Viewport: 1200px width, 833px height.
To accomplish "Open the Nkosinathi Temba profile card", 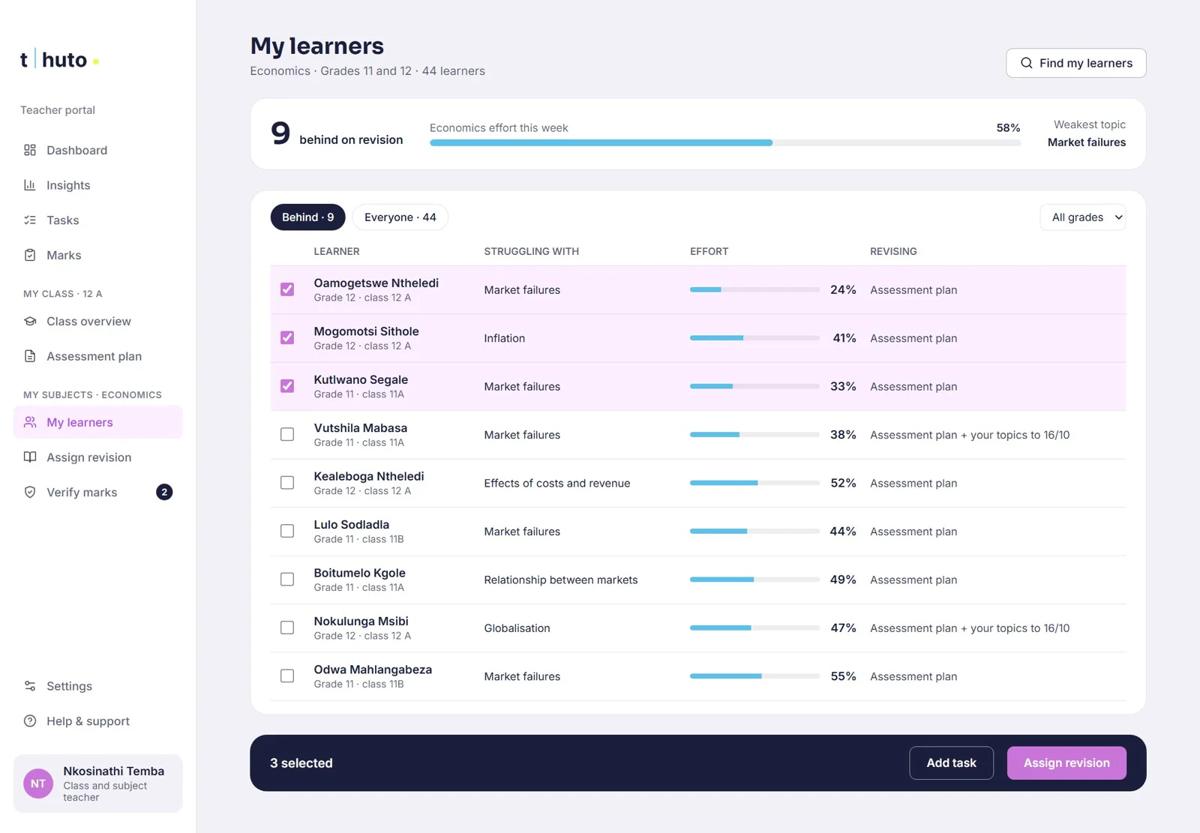I will (98, 784).
